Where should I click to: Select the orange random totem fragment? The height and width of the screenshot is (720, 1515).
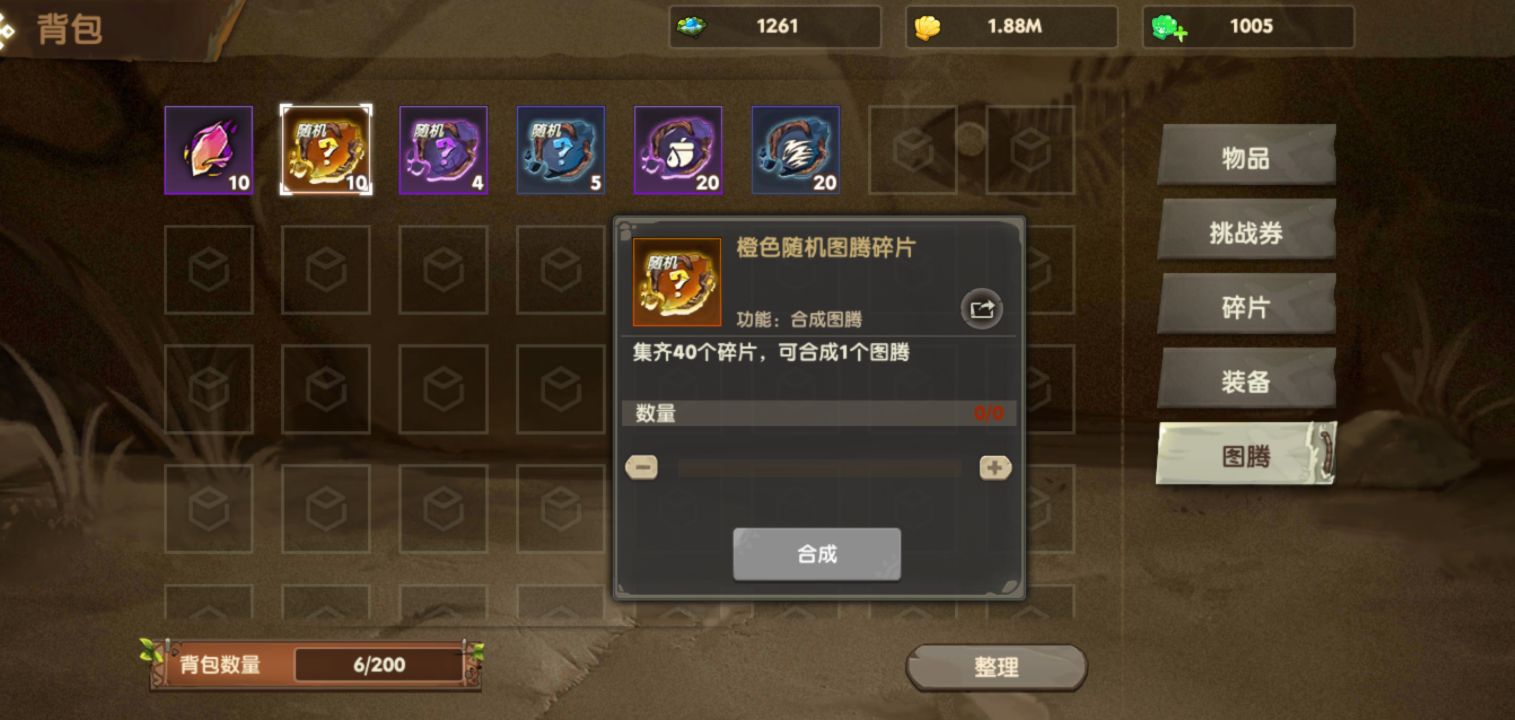point(326,150)
